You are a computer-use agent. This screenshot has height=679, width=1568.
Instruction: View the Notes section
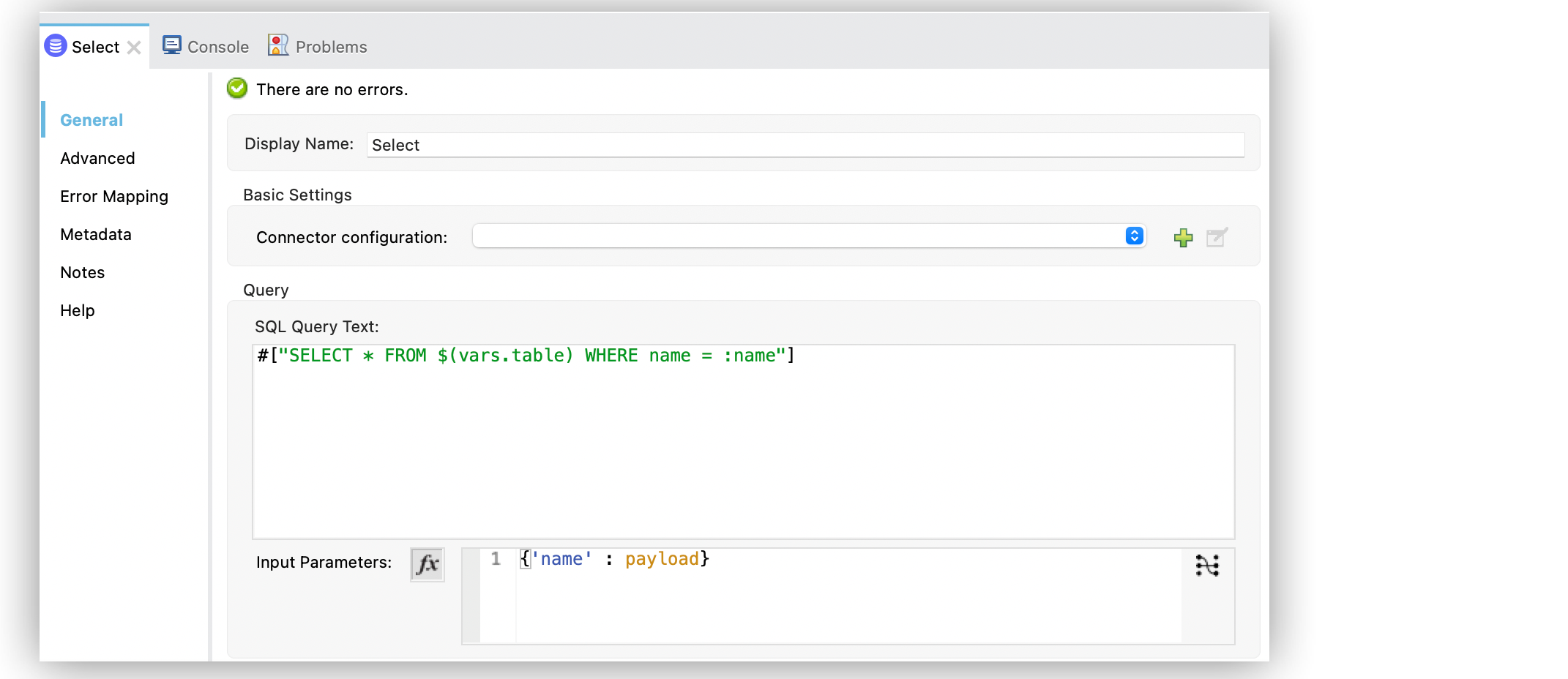point(82,272)
